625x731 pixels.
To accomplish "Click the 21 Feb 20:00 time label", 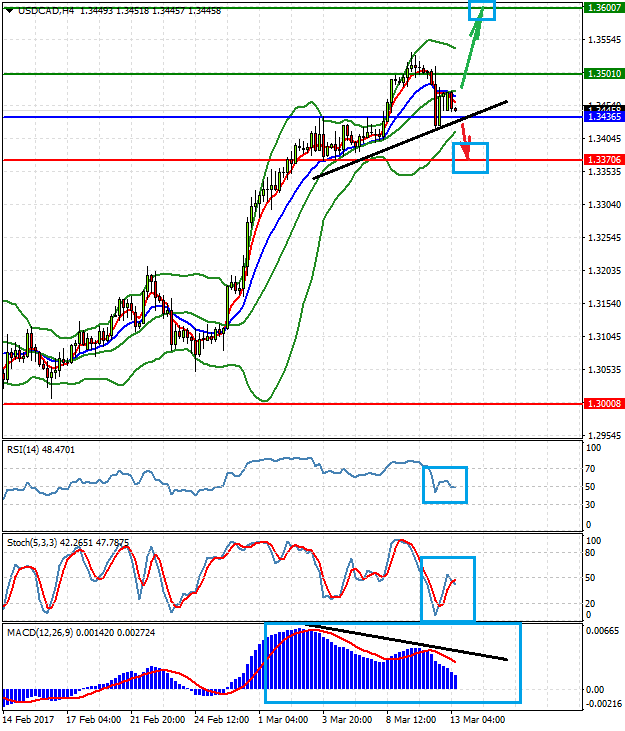I will [158, 720].
